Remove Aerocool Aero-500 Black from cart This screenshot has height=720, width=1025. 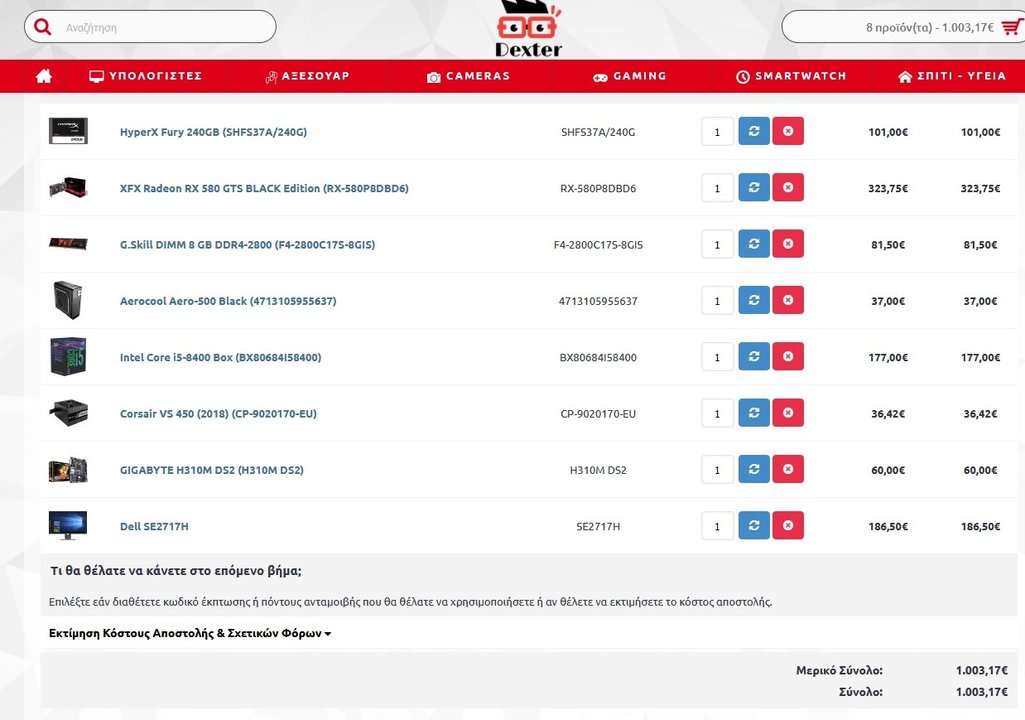788,300
